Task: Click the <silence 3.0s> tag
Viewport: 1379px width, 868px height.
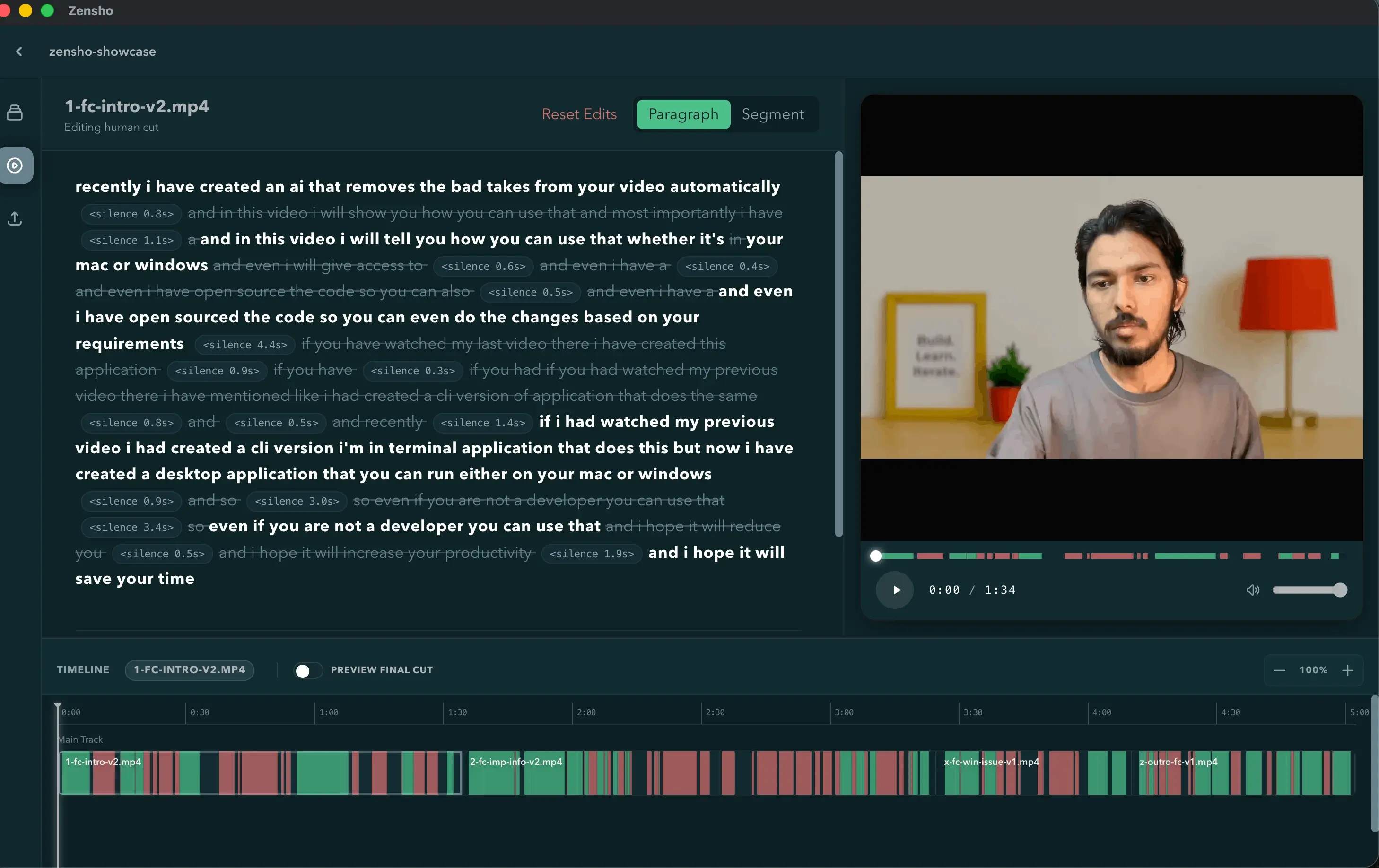Action: [297, 502]
